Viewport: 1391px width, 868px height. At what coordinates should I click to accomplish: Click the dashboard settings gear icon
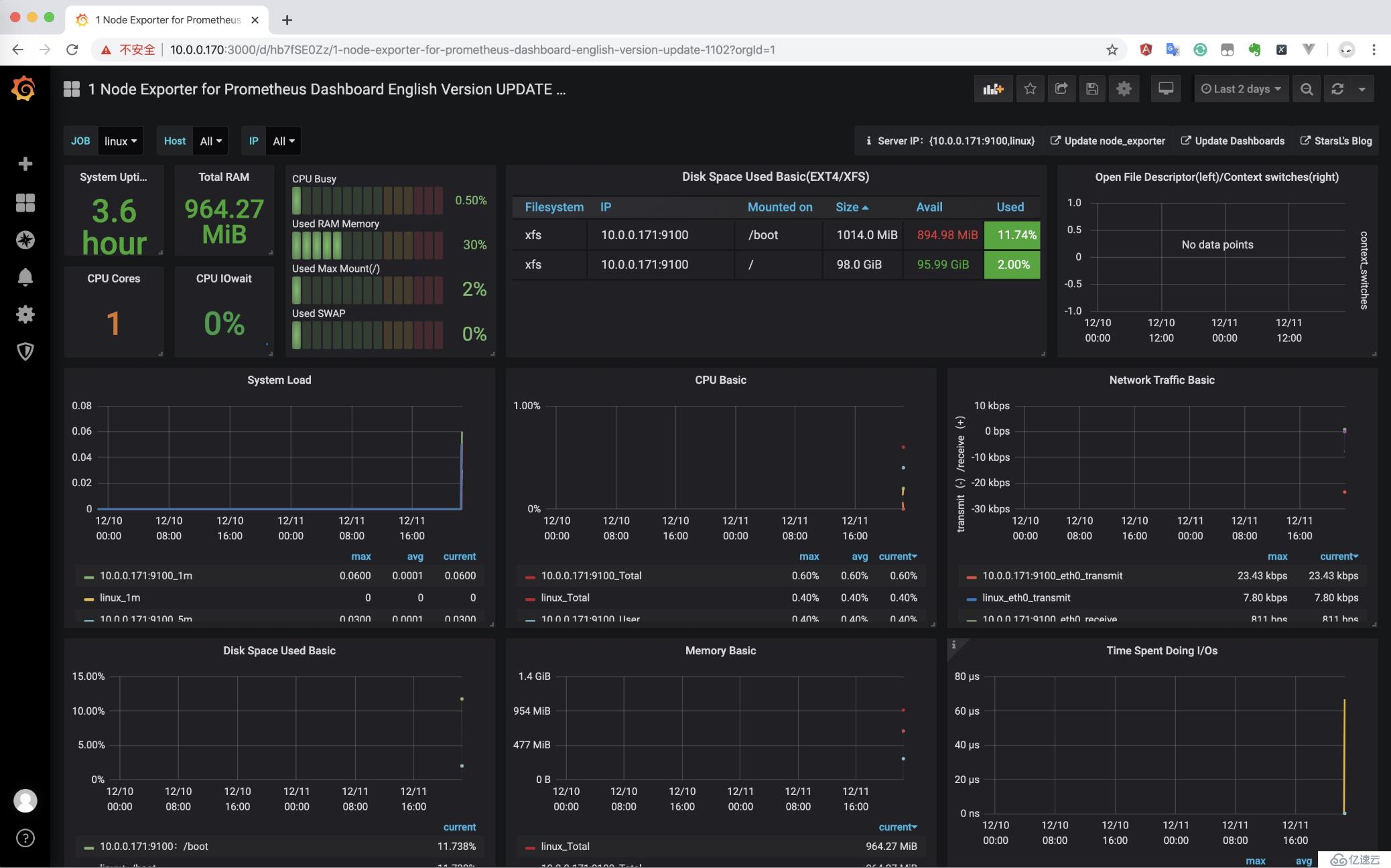click(x=1125, y=89)
